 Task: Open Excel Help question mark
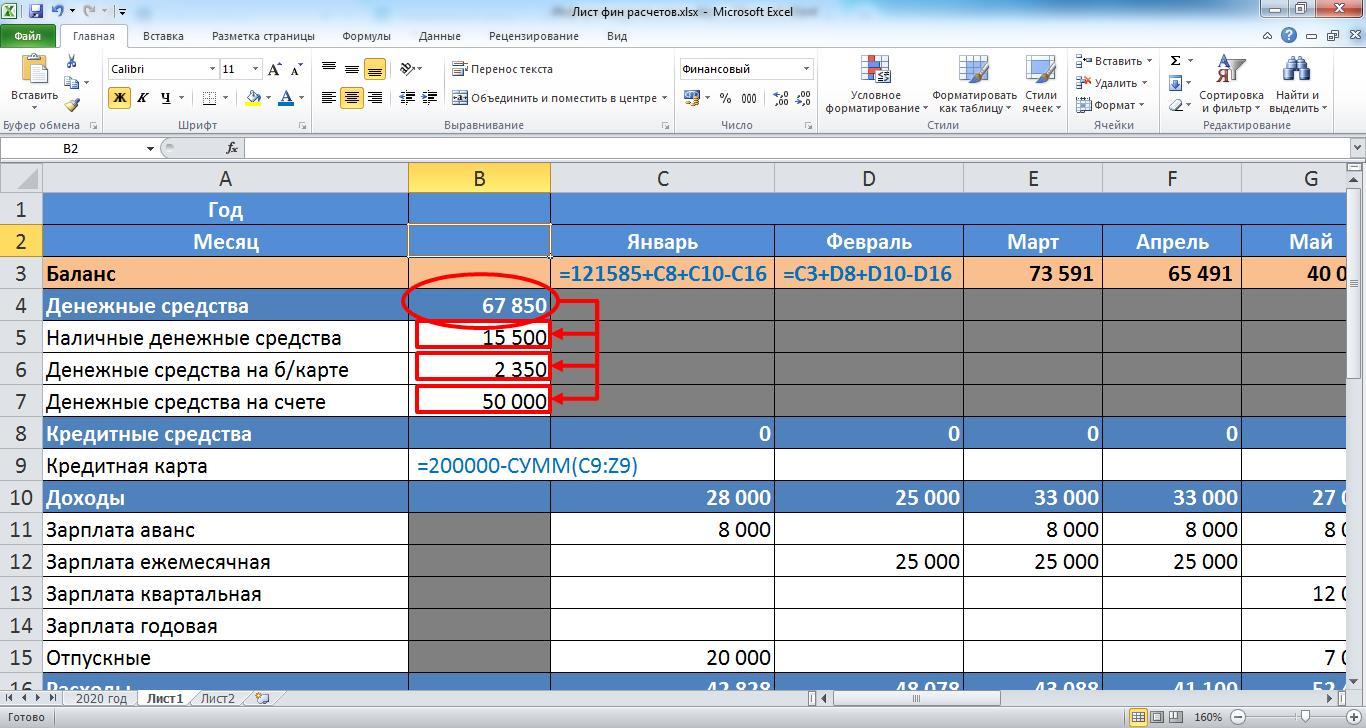pyautogui.click(x=1288, y=36)
